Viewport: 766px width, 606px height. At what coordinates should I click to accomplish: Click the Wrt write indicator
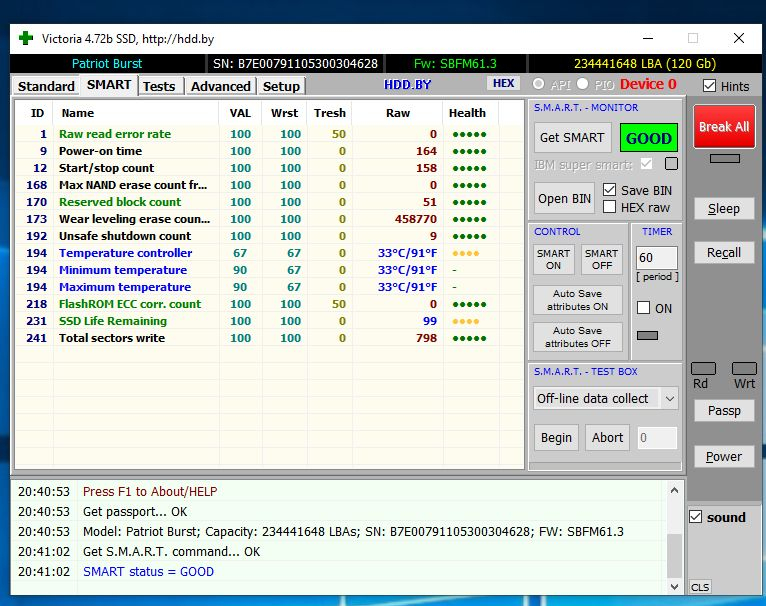(x=744, y=369)
